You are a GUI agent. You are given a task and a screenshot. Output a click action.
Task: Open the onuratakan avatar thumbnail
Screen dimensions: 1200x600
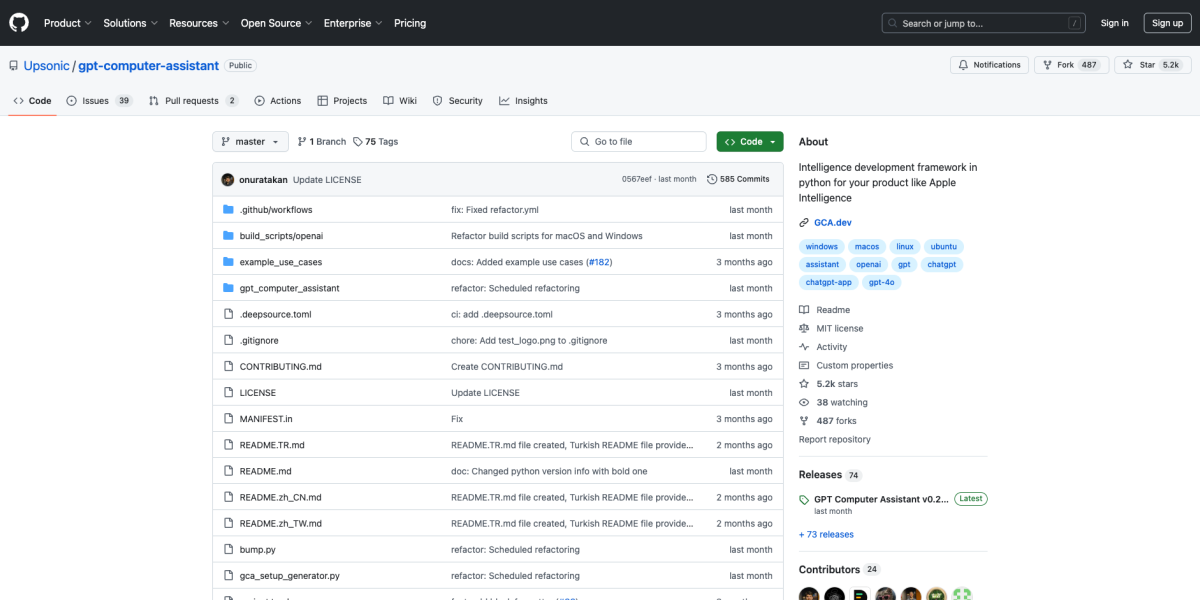[x=228, y=180]
